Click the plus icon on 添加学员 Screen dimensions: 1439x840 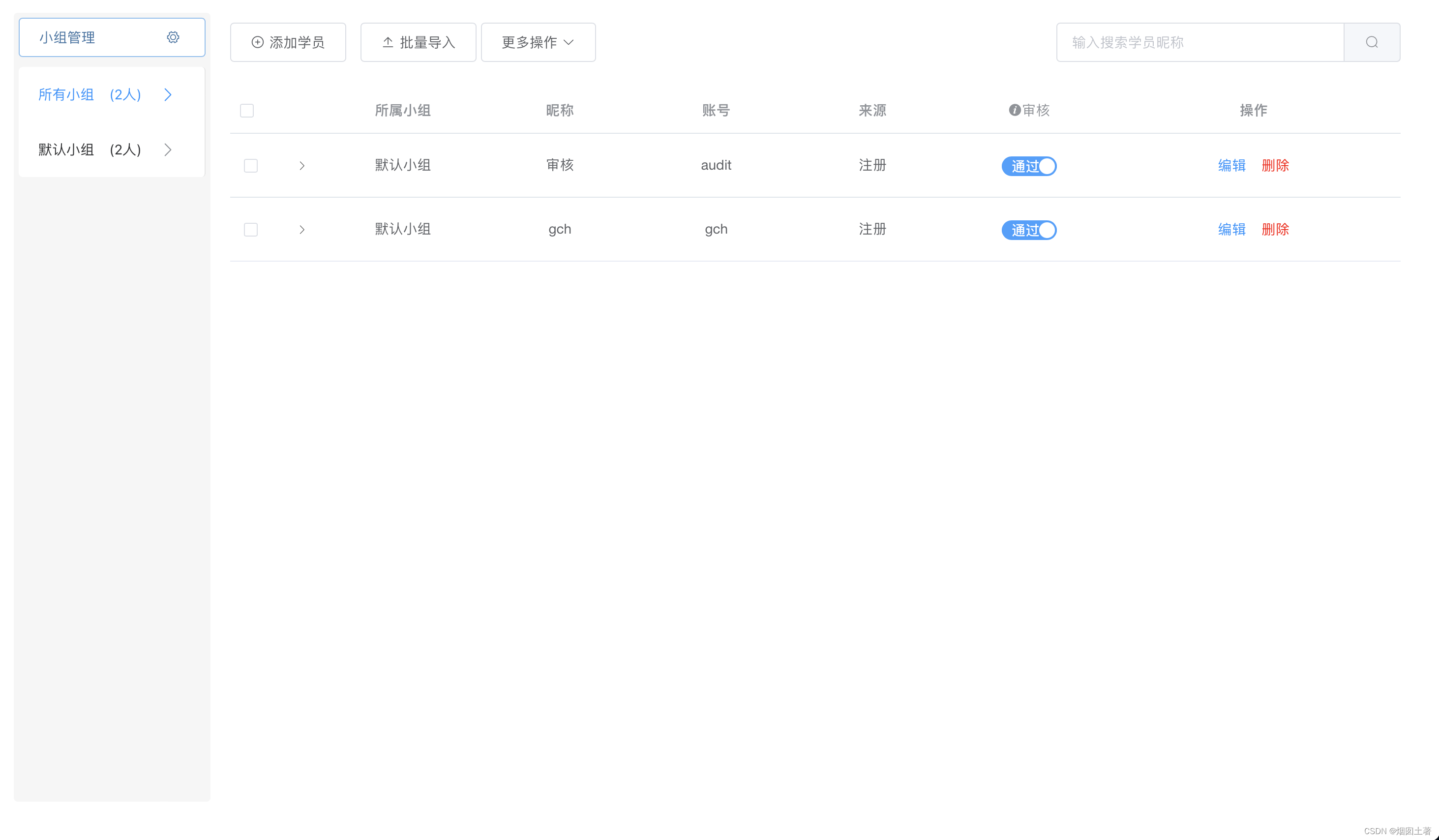tap(258, 42)
